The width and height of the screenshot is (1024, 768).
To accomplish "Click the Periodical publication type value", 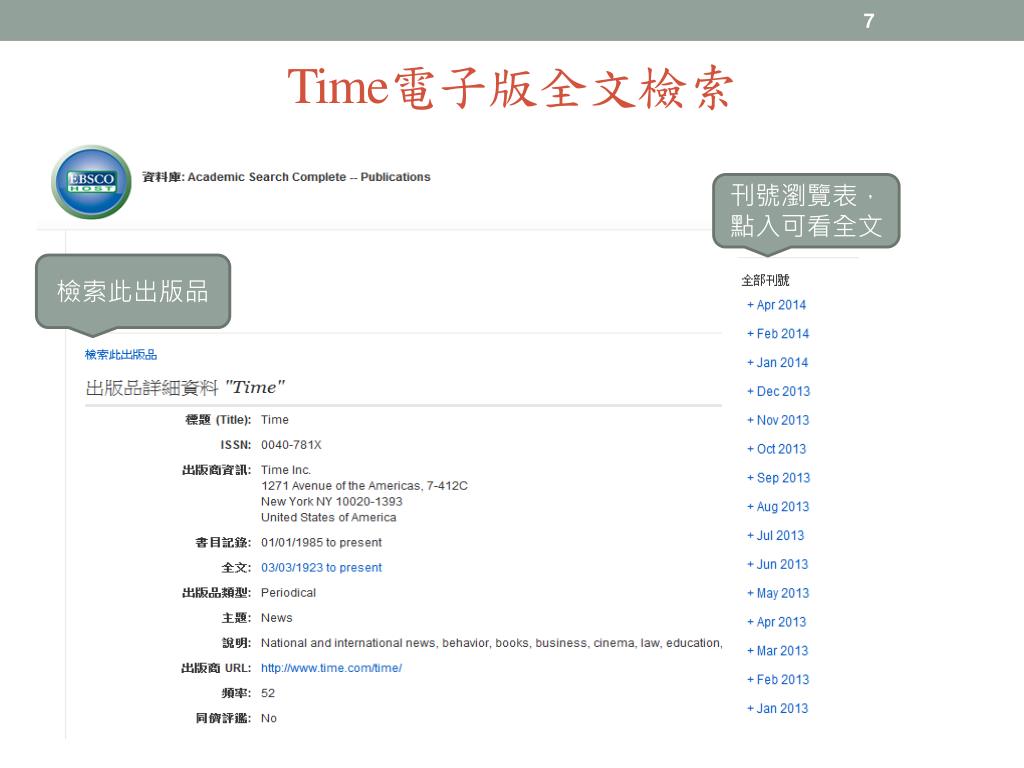I will (288, 592).
